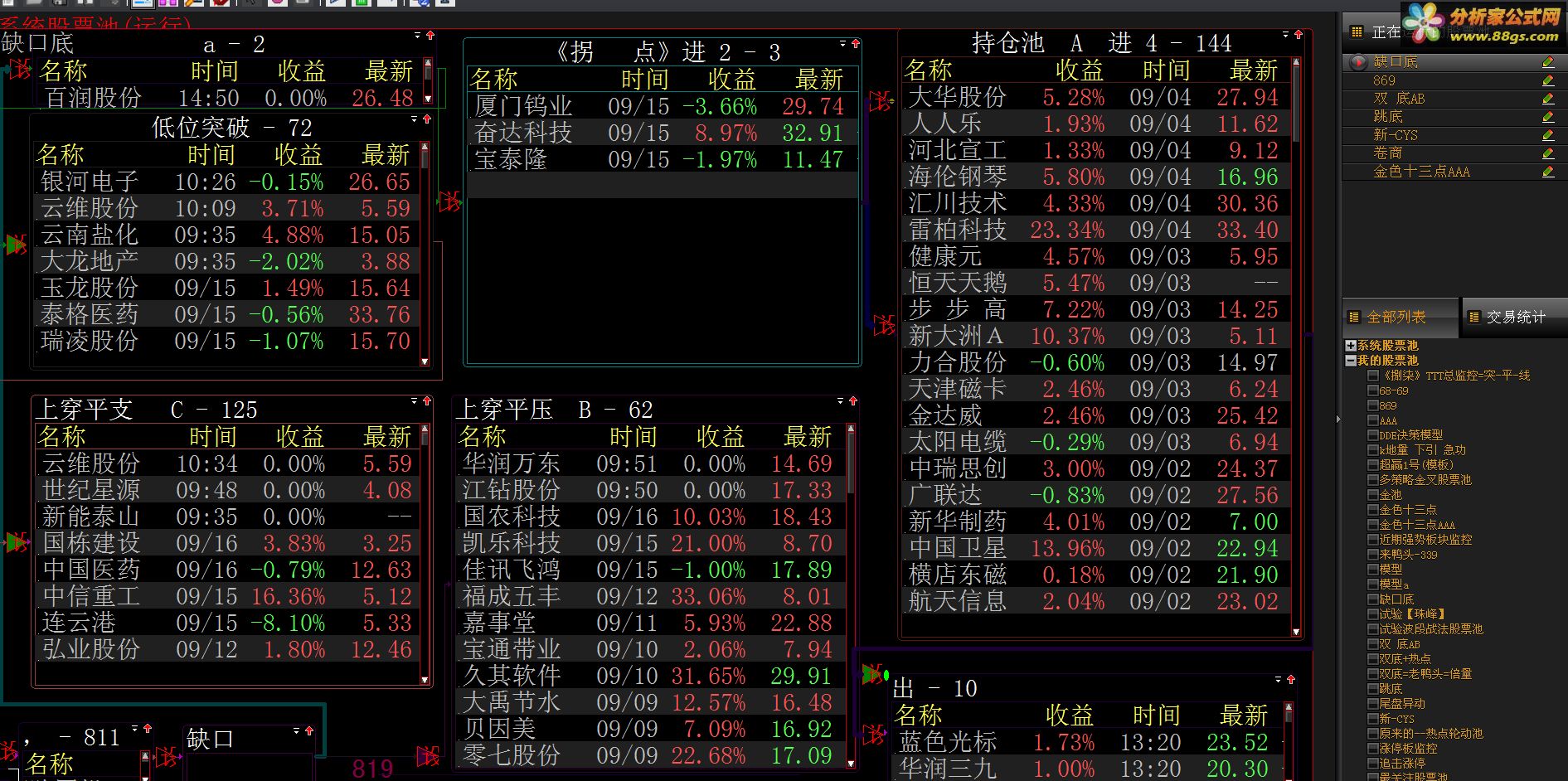Screen dimensions: 1568x781
Task: Edit the running 新-CYS pool with its pencil icon
Action: (x=1547, y=135)
